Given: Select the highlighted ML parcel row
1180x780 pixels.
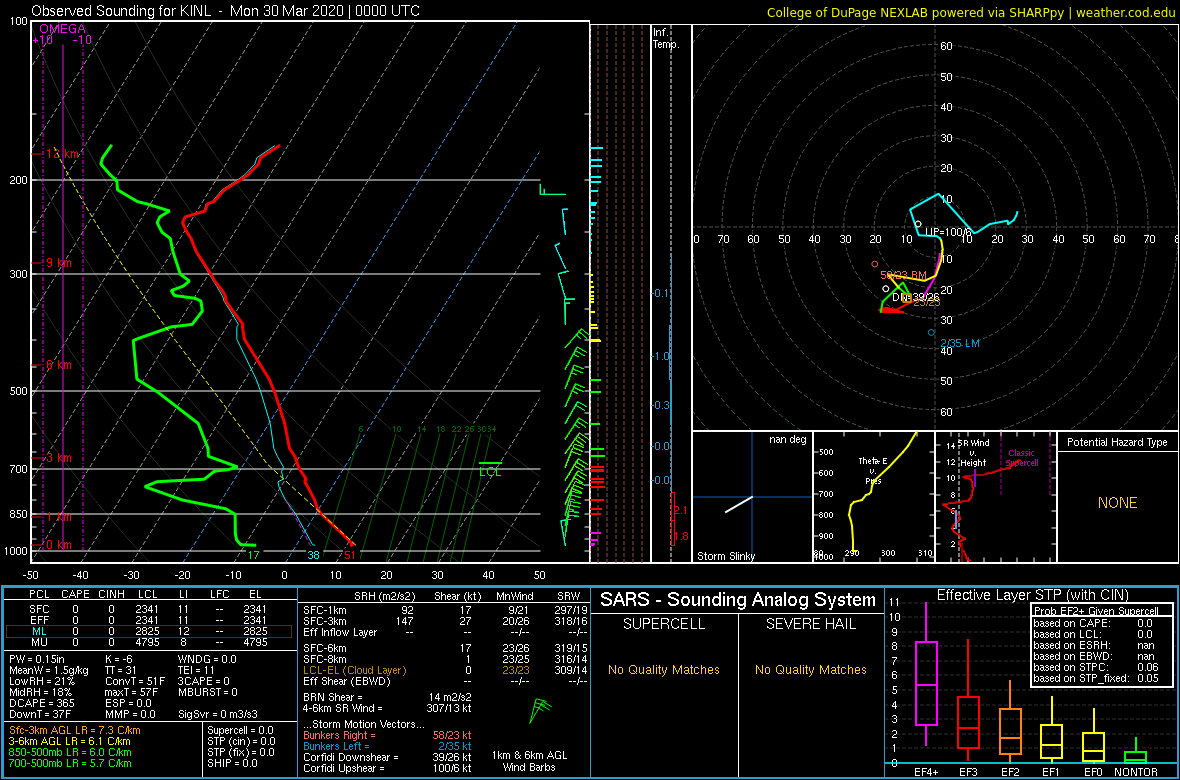Looking at the screenshot, I should (x=149, y=632).
